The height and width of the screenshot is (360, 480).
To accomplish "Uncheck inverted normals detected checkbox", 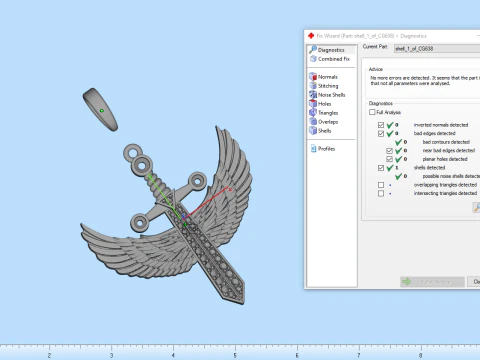I will 381,125.
